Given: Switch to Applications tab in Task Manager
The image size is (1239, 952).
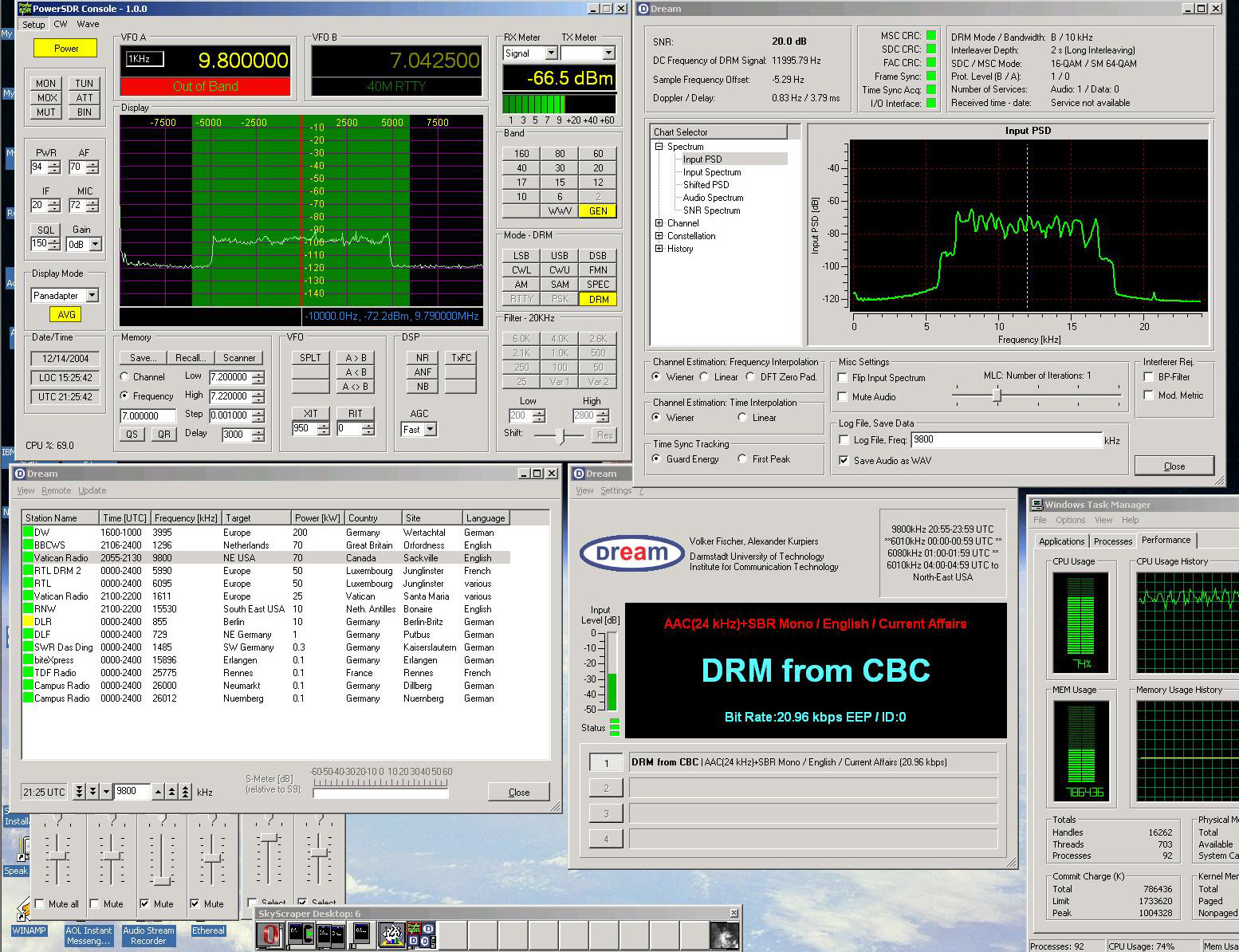Looking at the screenshot, I should pyautogui.click(x=1061, y=541).
